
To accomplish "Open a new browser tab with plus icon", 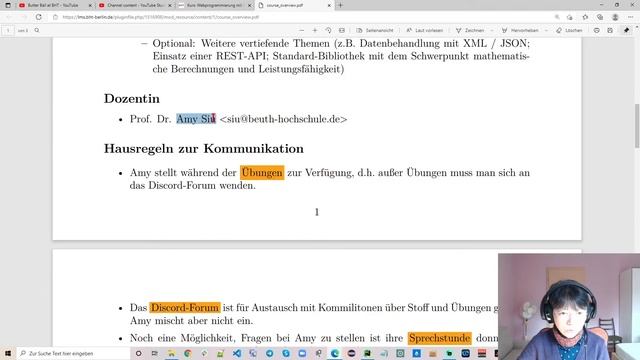I will click(340, 5).
